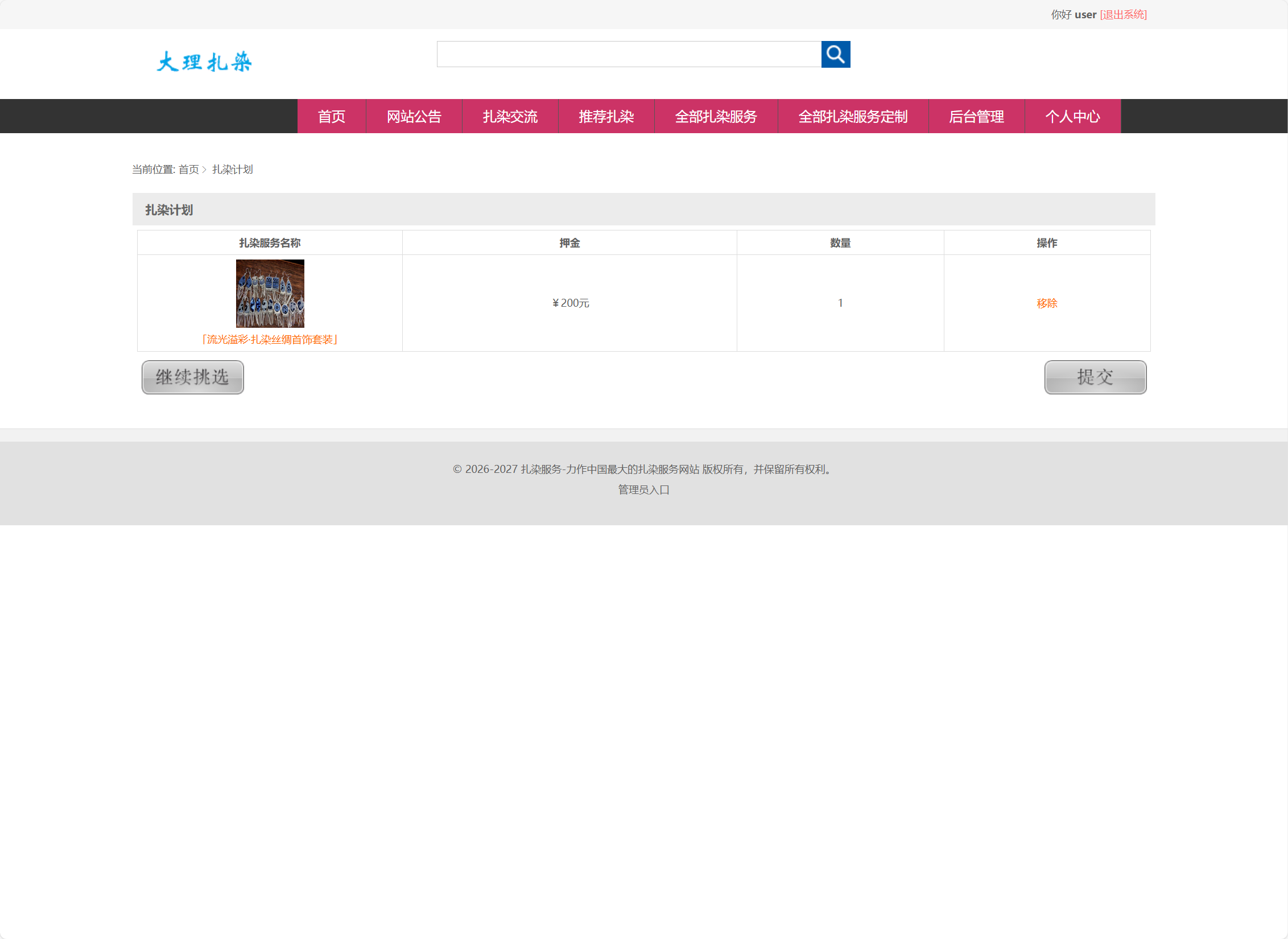Image resolution: width=1288 pixels, height=939 pixels.
Task: Click the 大理扎染 site logo
Action: pyautogui.click(x=203, y=61)
